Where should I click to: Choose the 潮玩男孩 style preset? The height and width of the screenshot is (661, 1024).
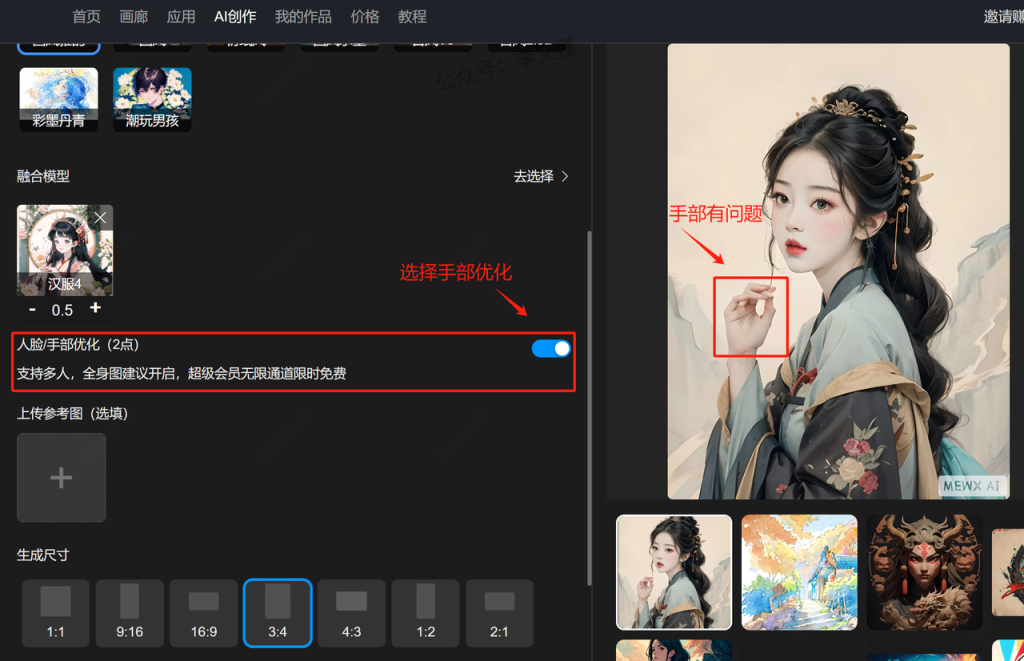point(152,99)
